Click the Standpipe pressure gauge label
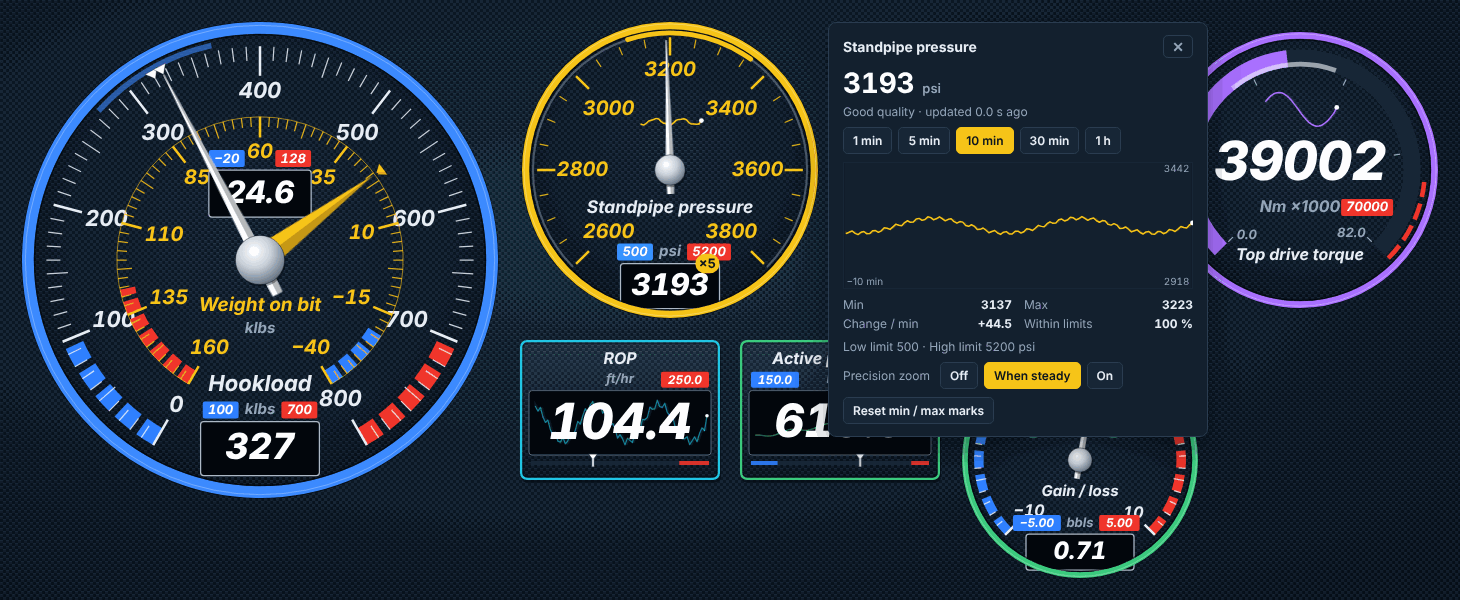Viewport: 1460px width, 600px height. pyautogui.click(x=670, y=207)
